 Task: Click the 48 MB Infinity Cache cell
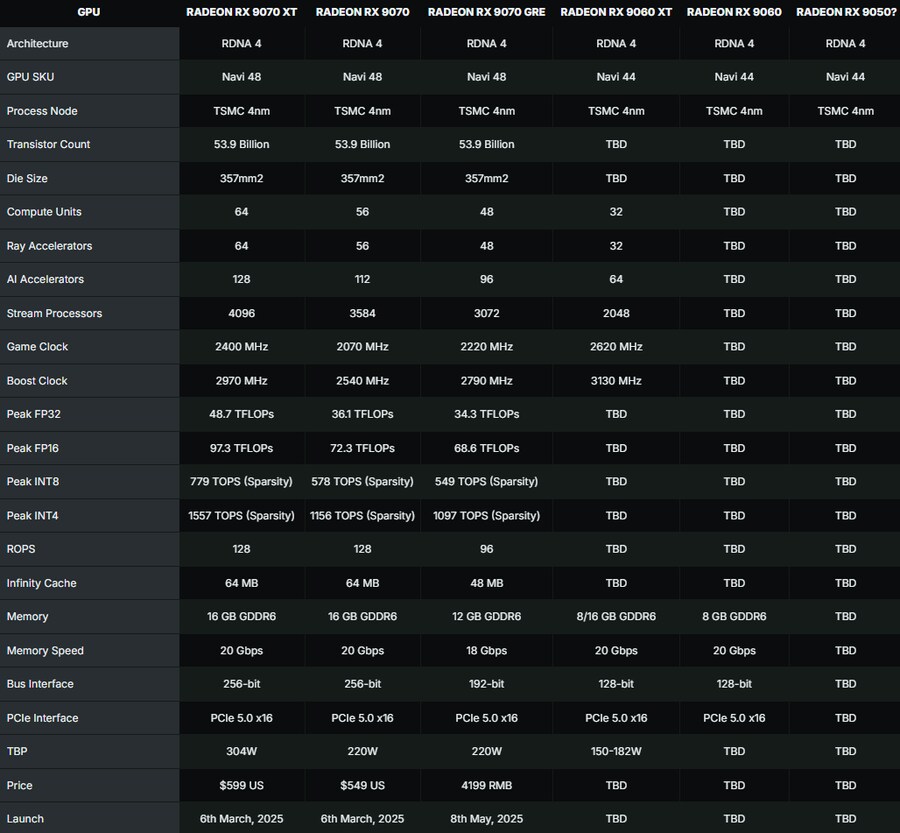pos(486,583)
